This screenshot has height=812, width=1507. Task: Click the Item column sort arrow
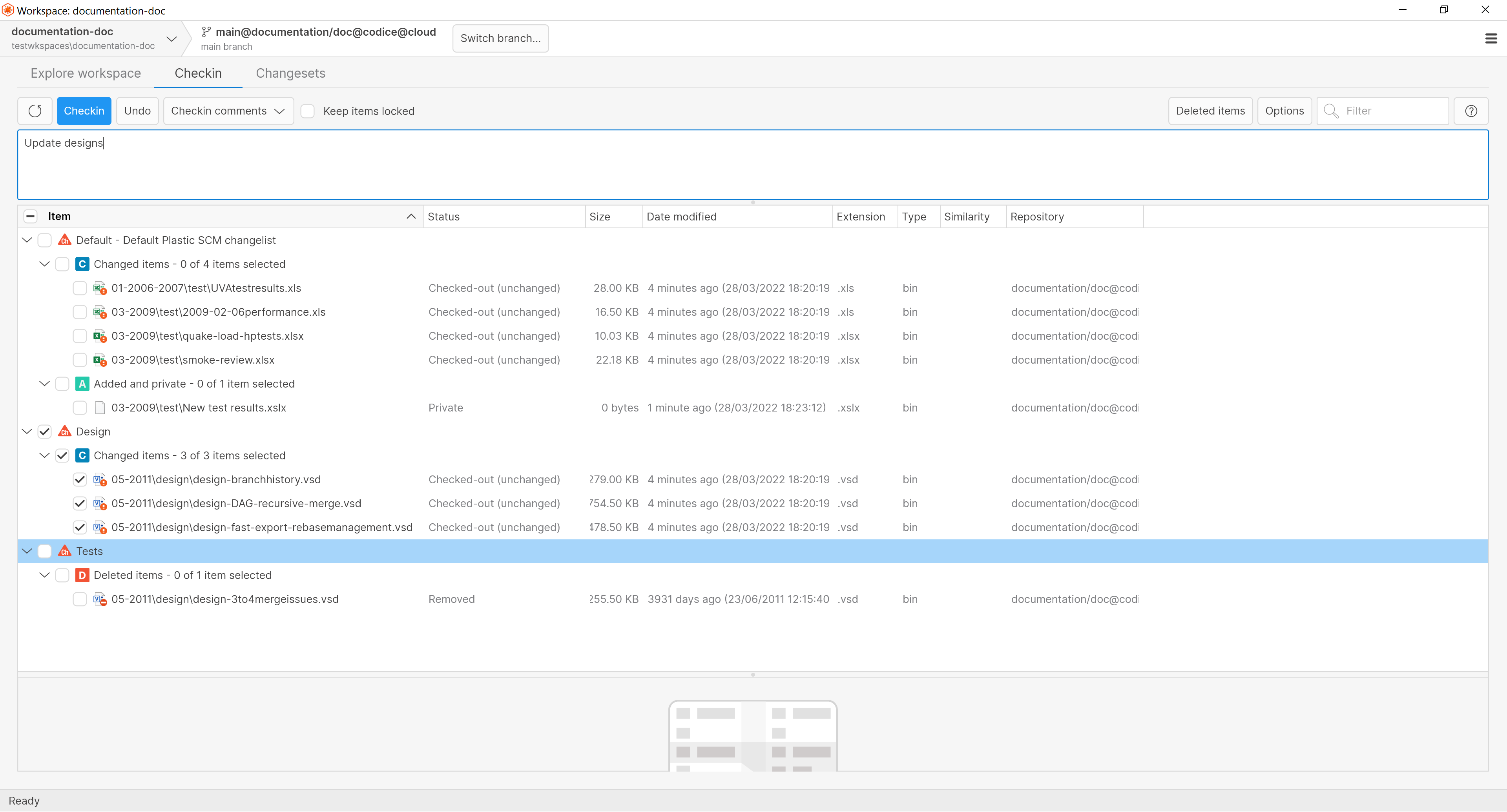pos(411,216)
